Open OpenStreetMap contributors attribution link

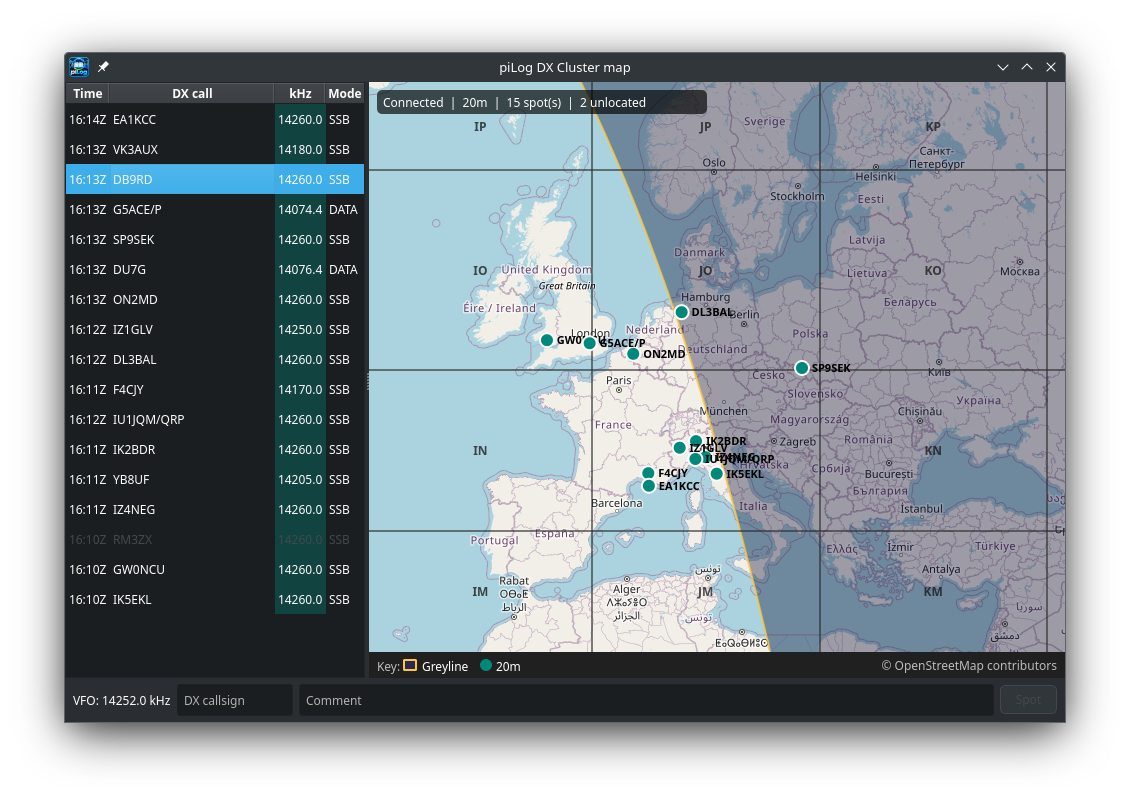pos(969,666)
